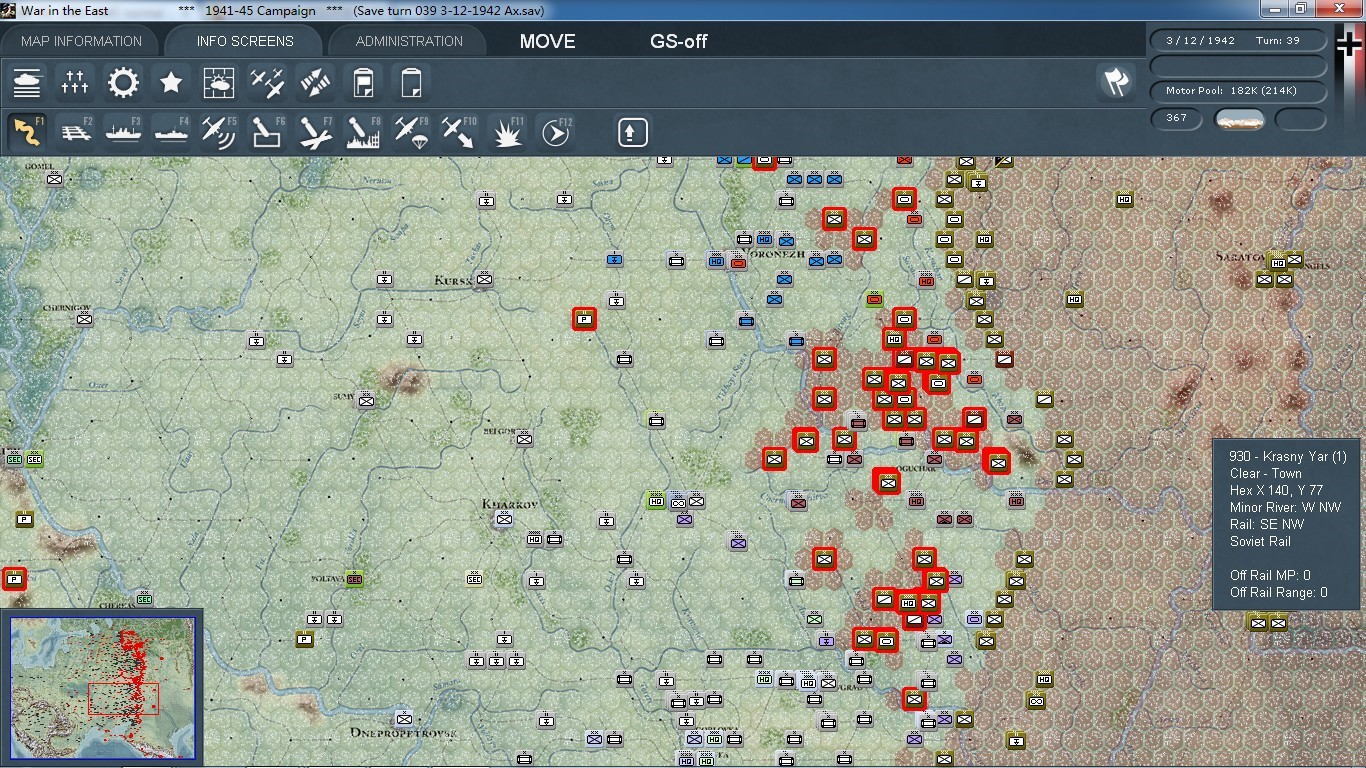
Task: Select the green SEC counter at Poltava
Action: (x=354, y=579)
